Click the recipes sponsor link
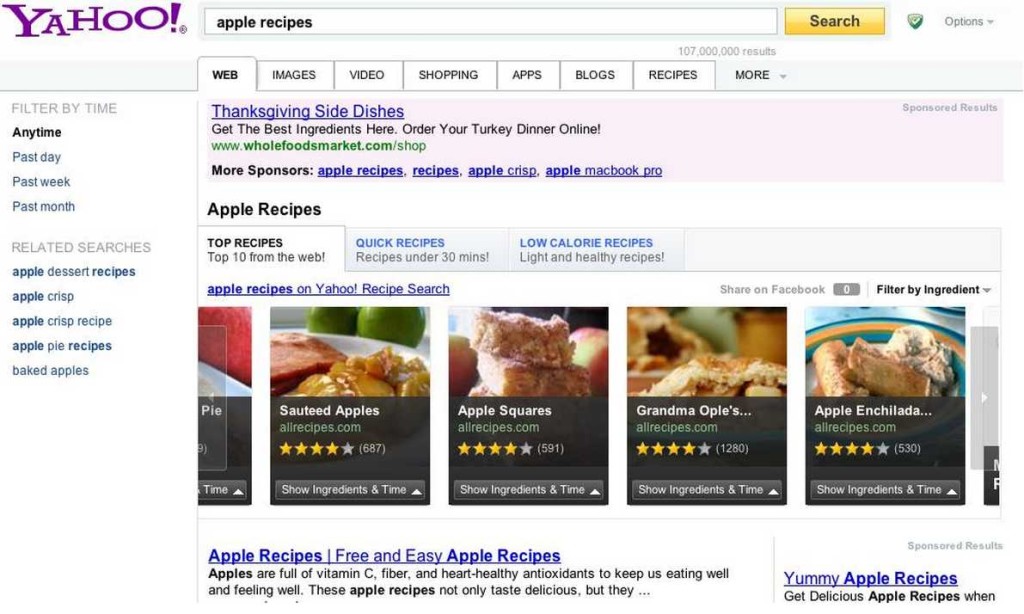 (436, 170)
